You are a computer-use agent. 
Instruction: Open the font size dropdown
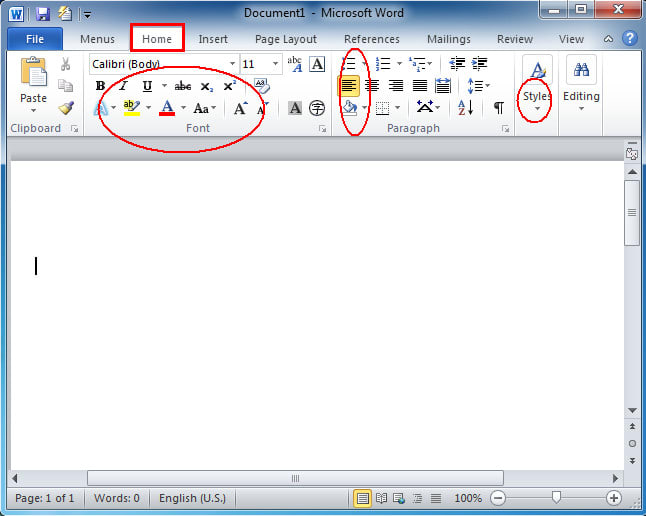pyautogui.click(x=275, y=64)
